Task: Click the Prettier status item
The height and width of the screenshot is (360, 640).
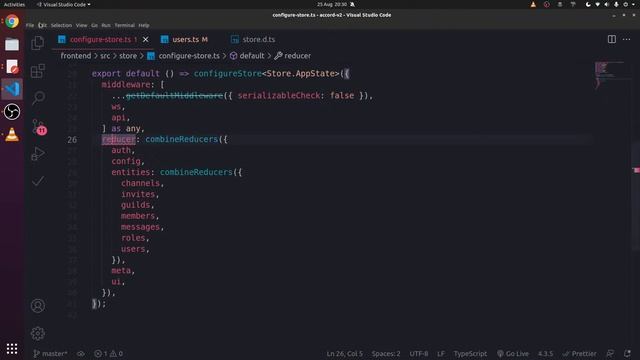Action: click(579, 354)
